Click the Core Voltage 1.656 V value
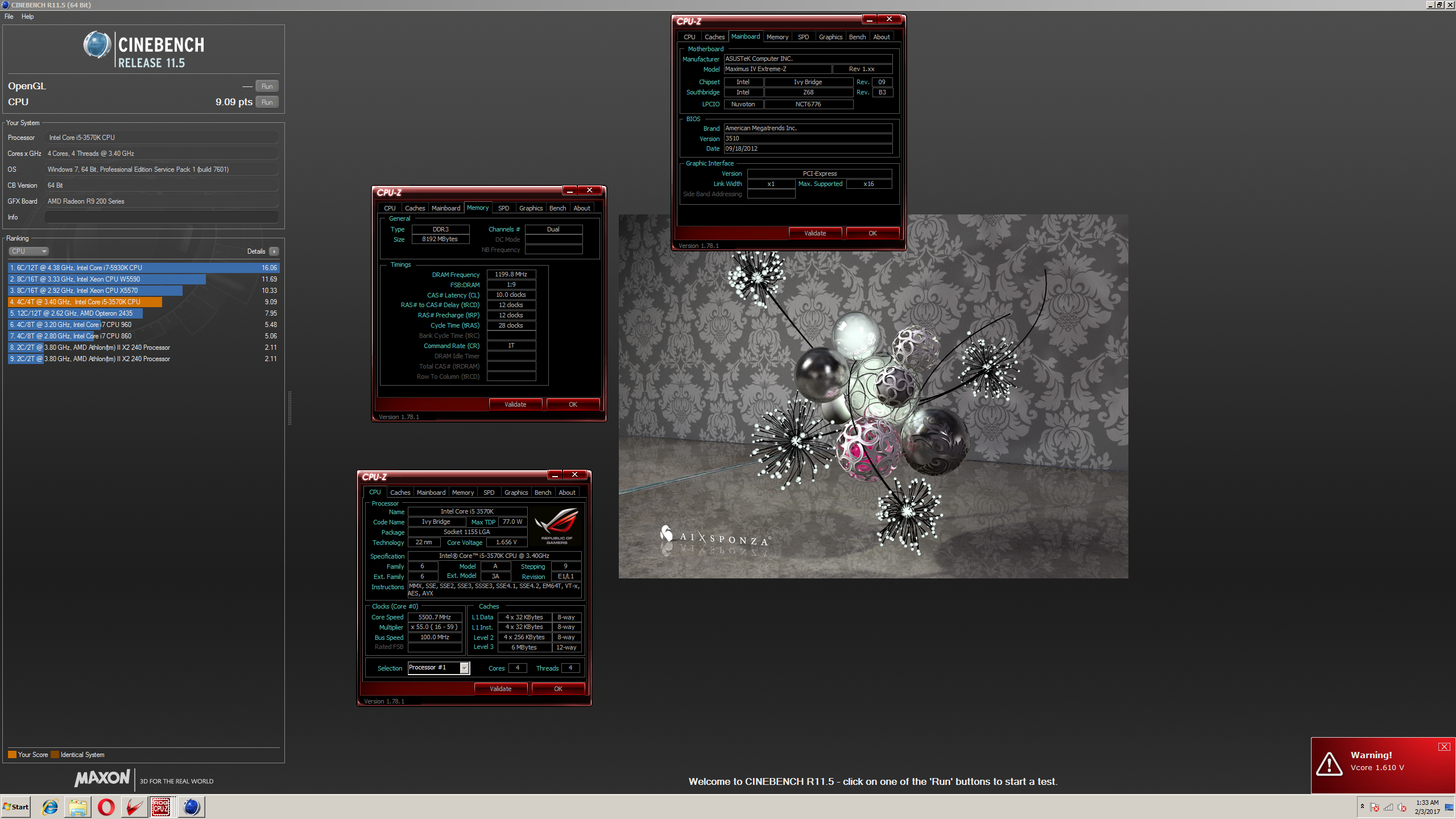Viewport: 1456px width, 819px height. [x=506, y=543]
